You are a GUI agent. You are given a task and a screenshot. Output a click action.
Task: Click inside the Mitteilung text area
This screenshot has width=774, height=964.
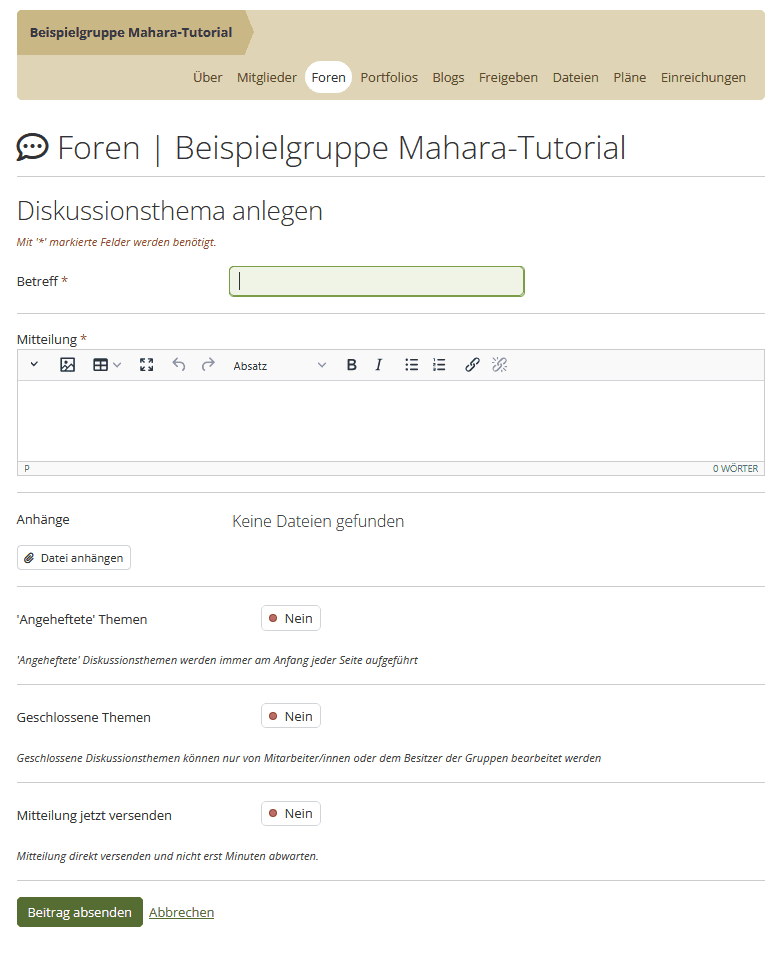point(391,421)
